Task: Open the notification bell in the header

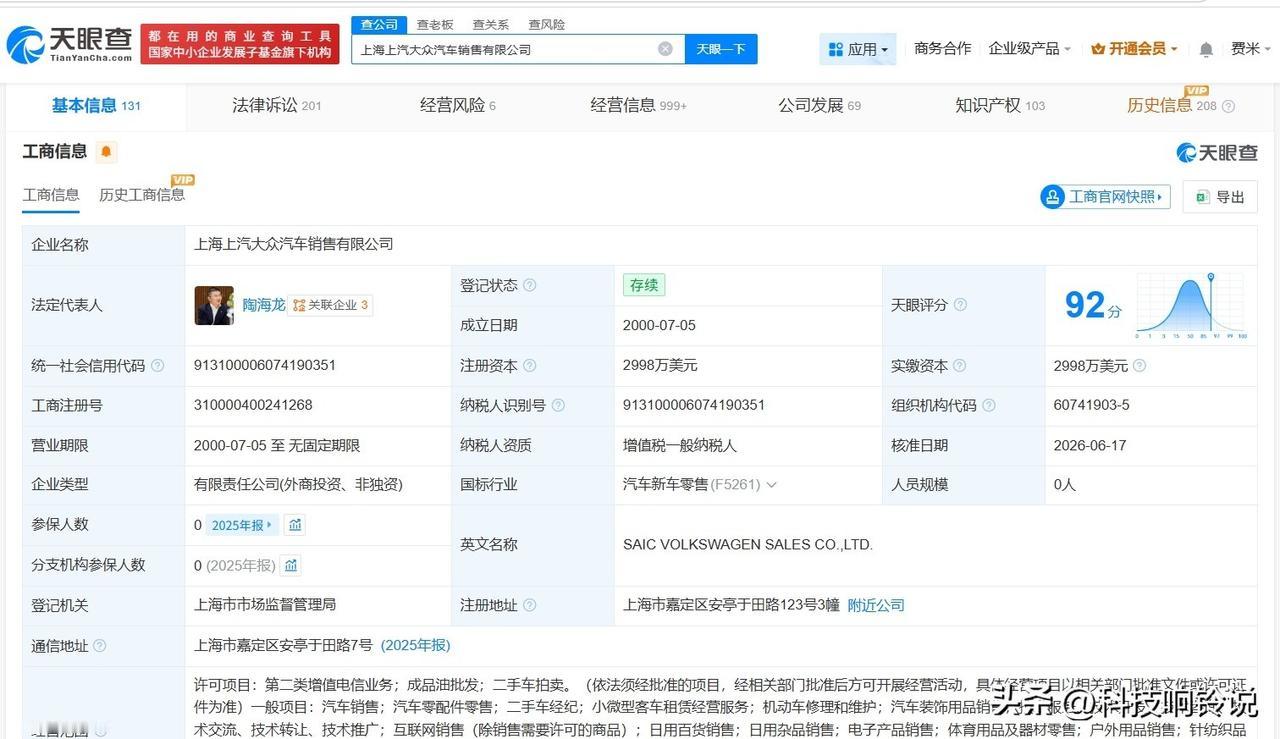Action: click(x=1206, y=49)
